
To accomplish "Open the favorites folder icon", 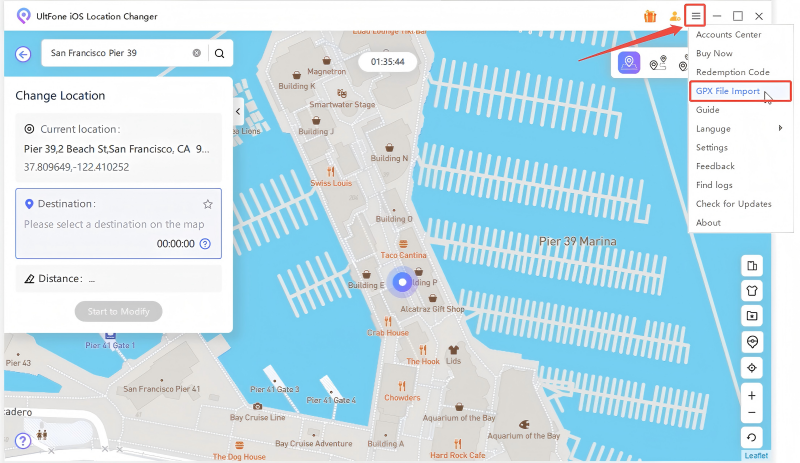I will [752, 316].
